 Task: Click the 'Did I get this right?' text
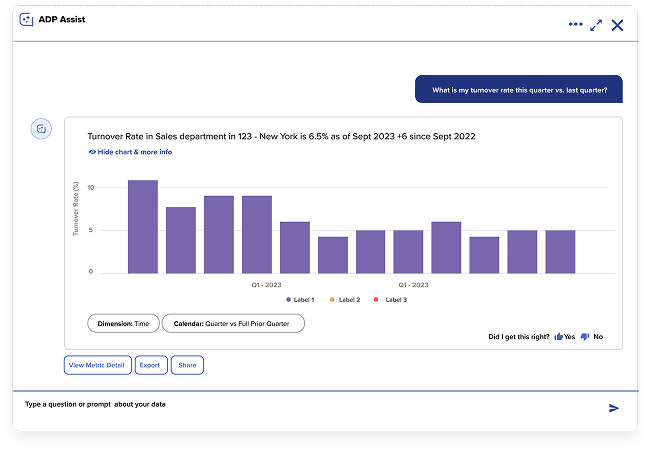click(519, 337)
